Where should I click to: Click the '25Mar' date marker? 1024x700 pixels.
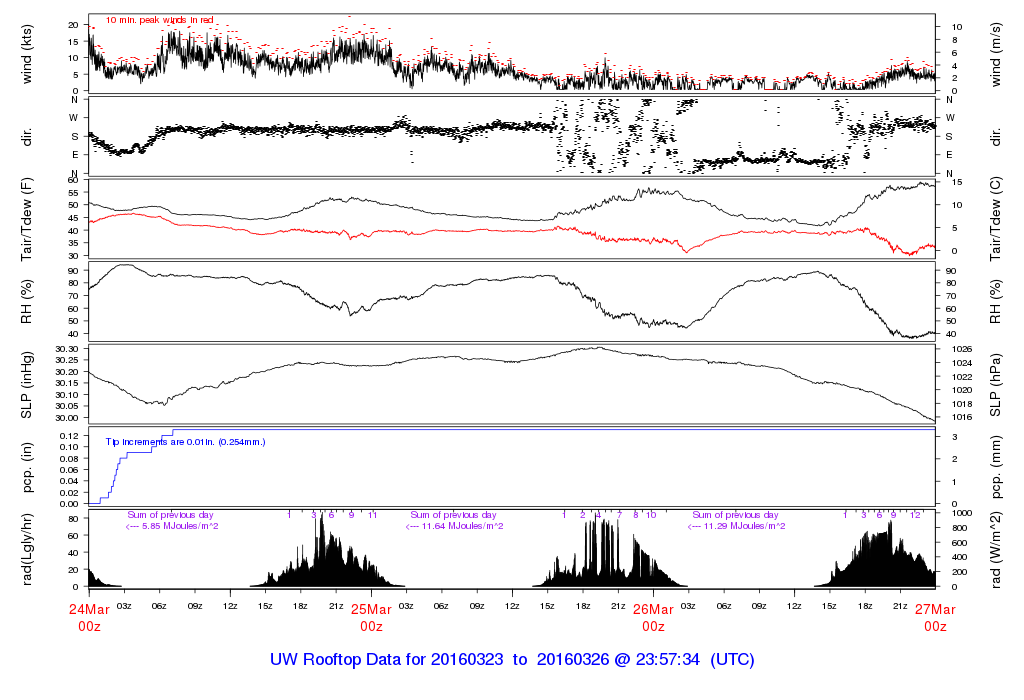(371, 609)
